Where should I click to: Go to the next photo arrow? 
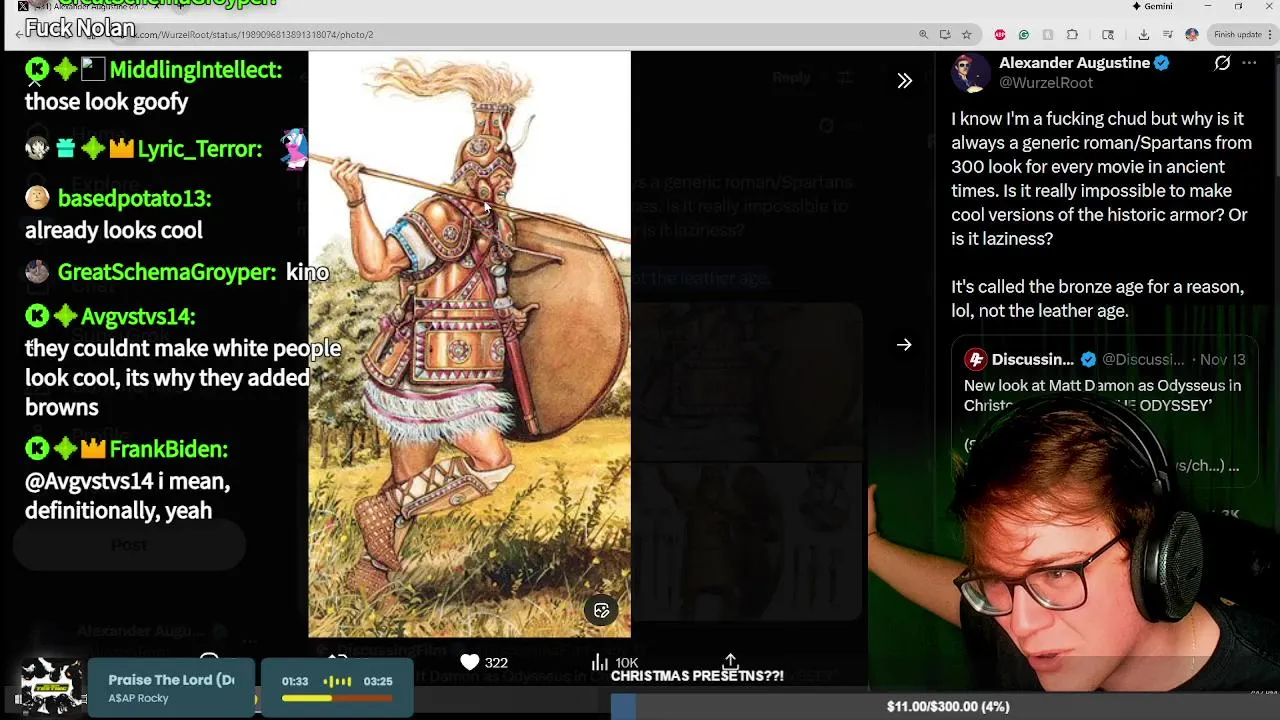pyautogui.click(x=904, y=345)
